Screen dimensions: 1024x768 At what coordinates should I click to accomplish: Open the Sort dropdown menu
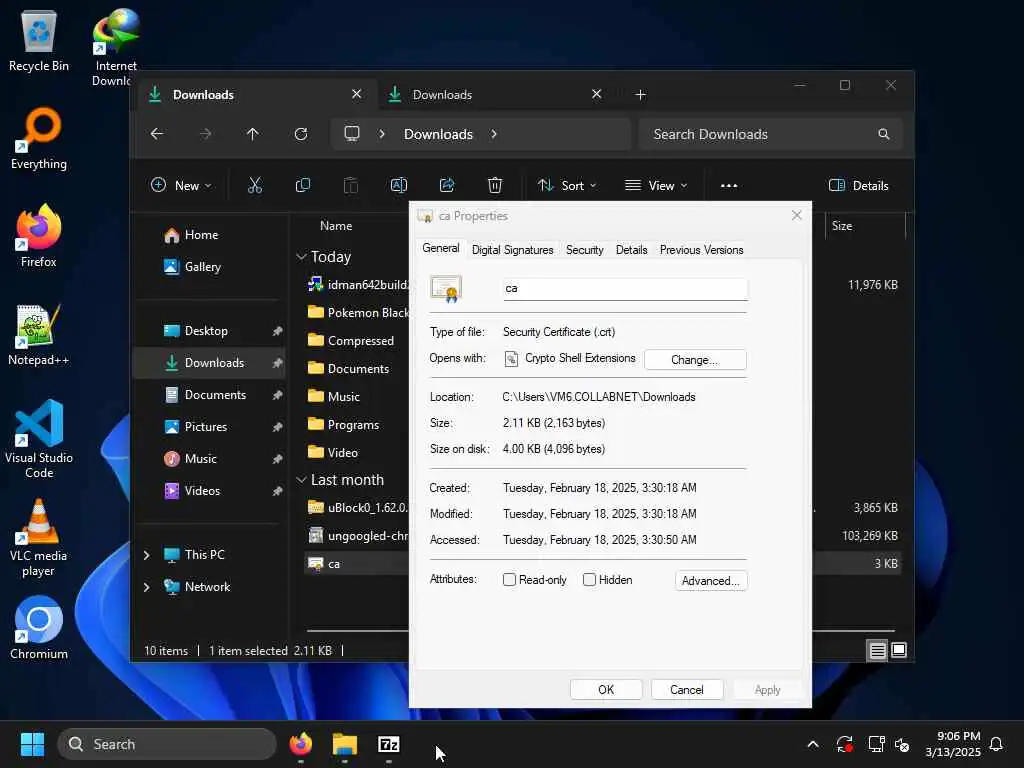(x=567, y=185)
